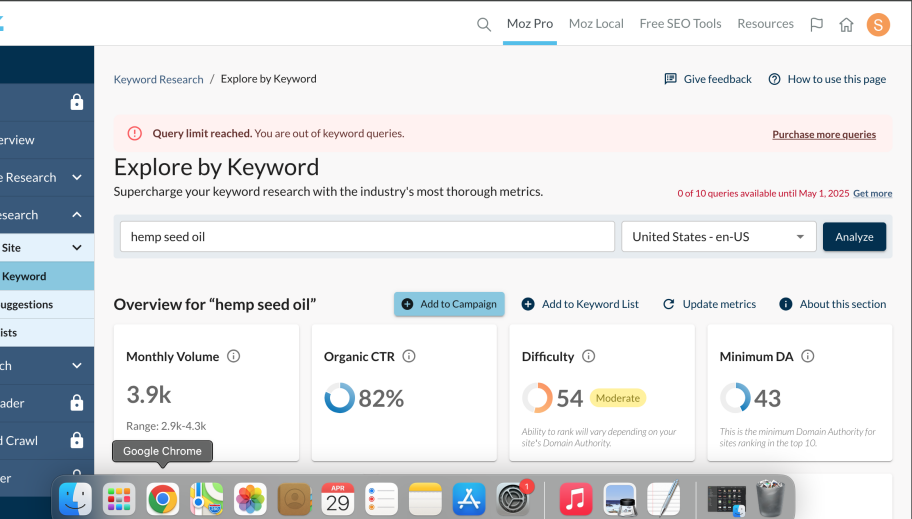Click the Minimum DA info icon
The width and height of the screenshot is (912, 519).
(x=808, y=356)
